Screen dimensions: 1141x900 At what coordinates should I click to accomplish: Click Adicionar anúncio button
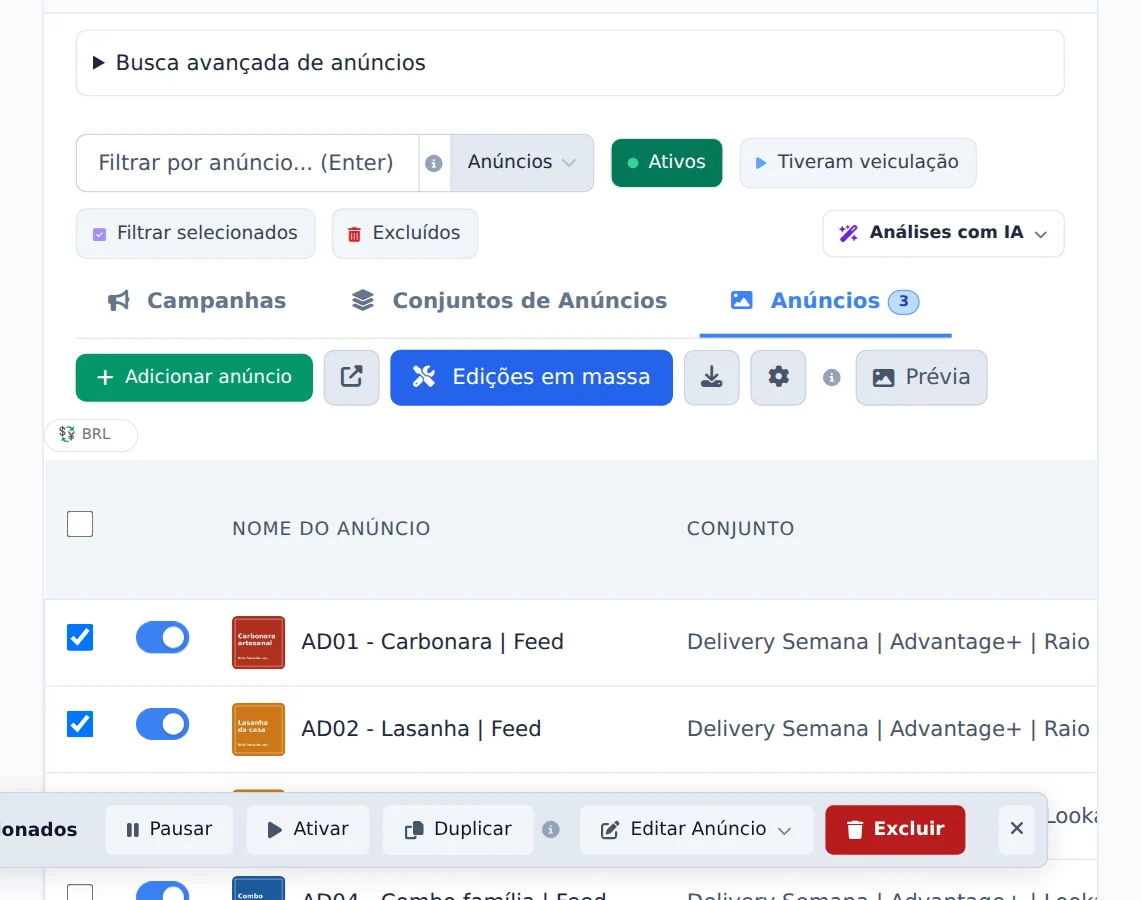[x=194, y=377]
